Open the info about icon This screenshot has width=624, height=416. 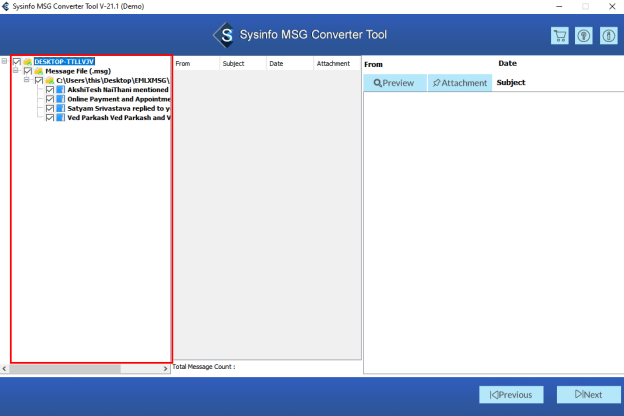click(608, 36)
